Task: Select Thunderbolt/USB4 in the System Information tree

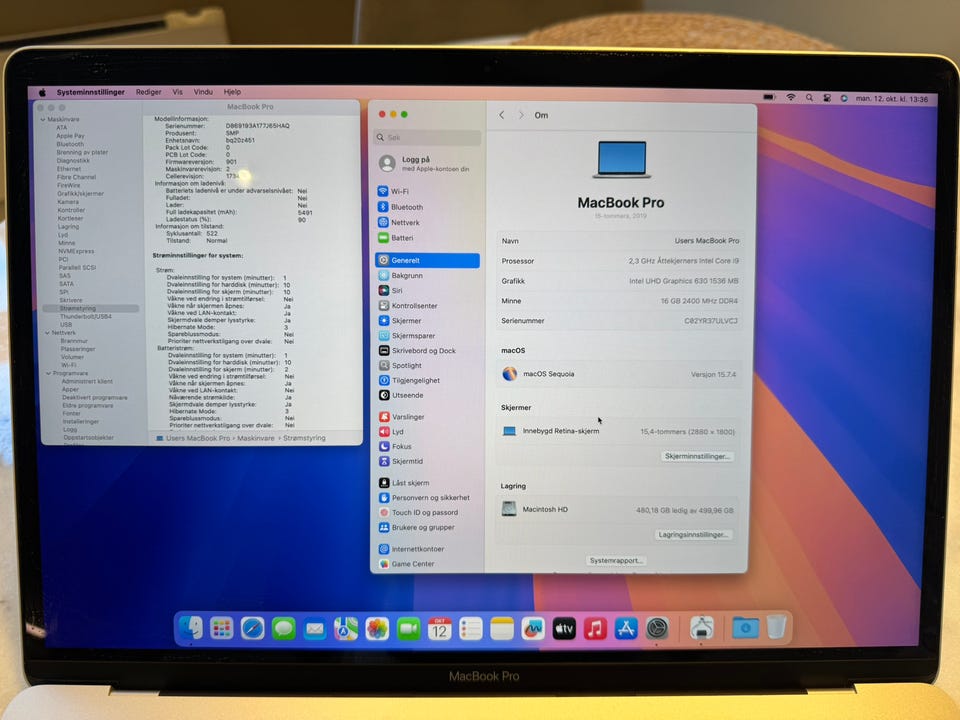Action: pos(86,317)
